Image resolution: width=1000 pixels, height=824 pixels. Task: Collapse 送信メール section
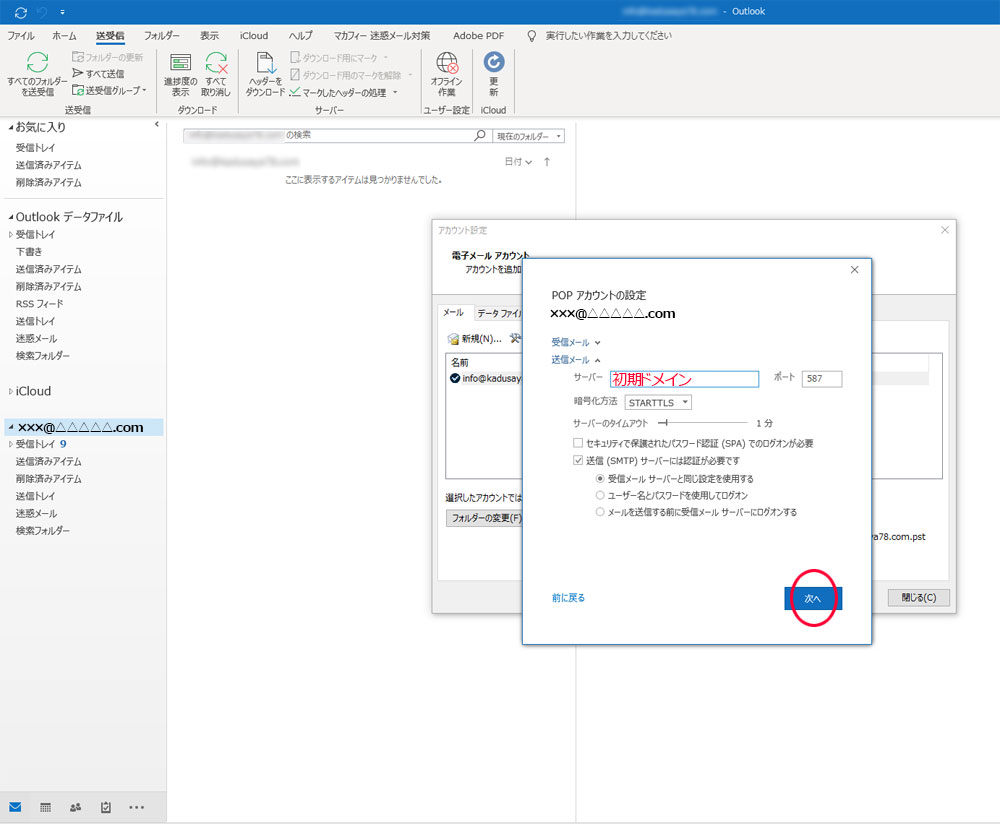click(576, 360)
